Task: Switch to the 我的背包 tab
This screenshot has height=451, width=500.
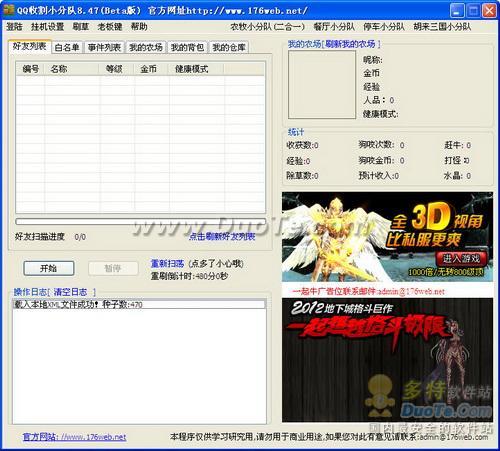Action: coord(187,48)
